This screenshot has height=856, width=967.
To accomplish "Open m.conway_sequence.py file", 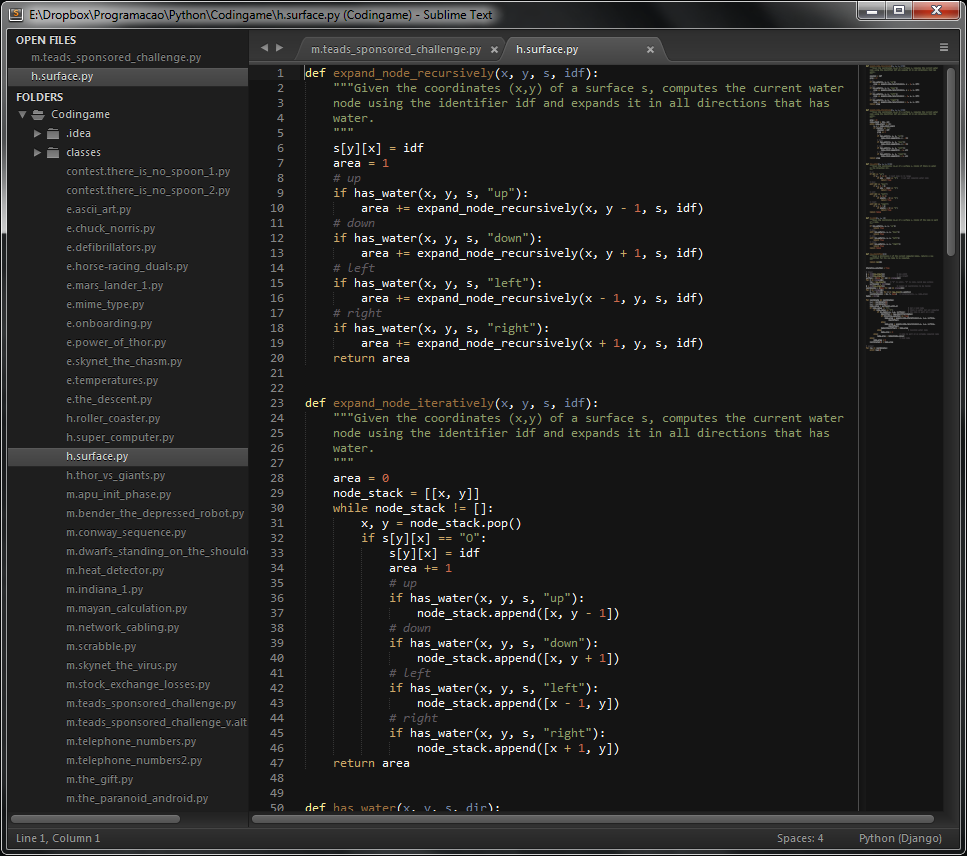I will coord(126,533).
